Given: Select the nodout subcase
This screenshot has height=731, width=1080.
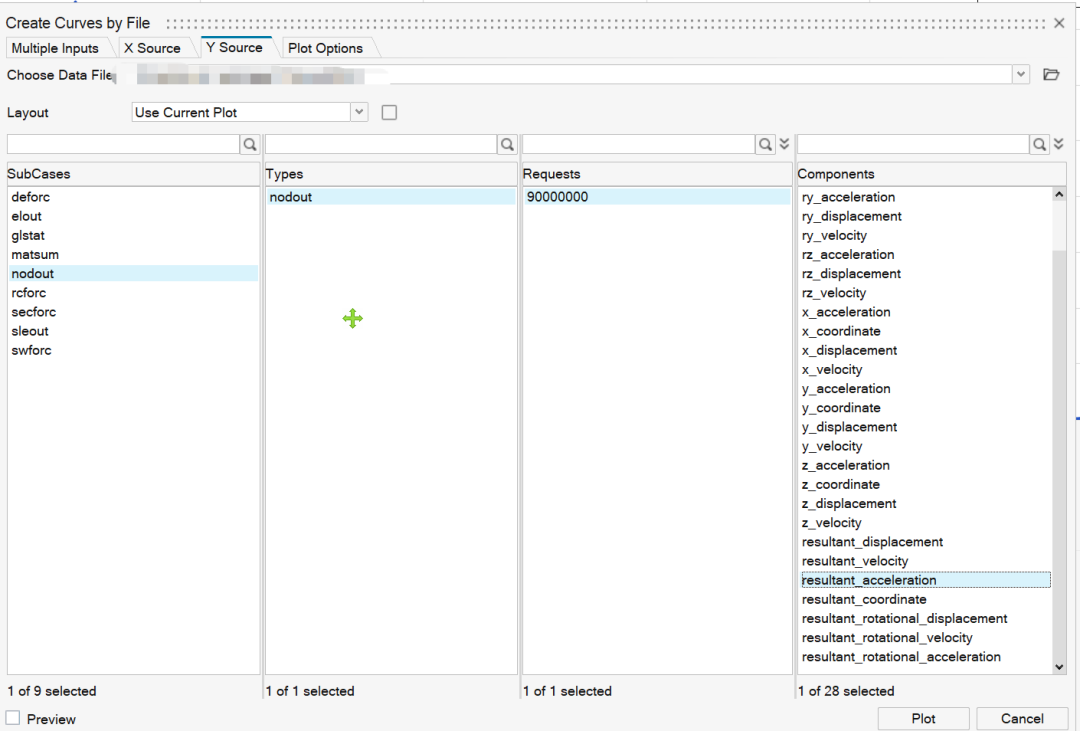Looking at the screenshot, I should pyautogui.click(x=134, y=274).
